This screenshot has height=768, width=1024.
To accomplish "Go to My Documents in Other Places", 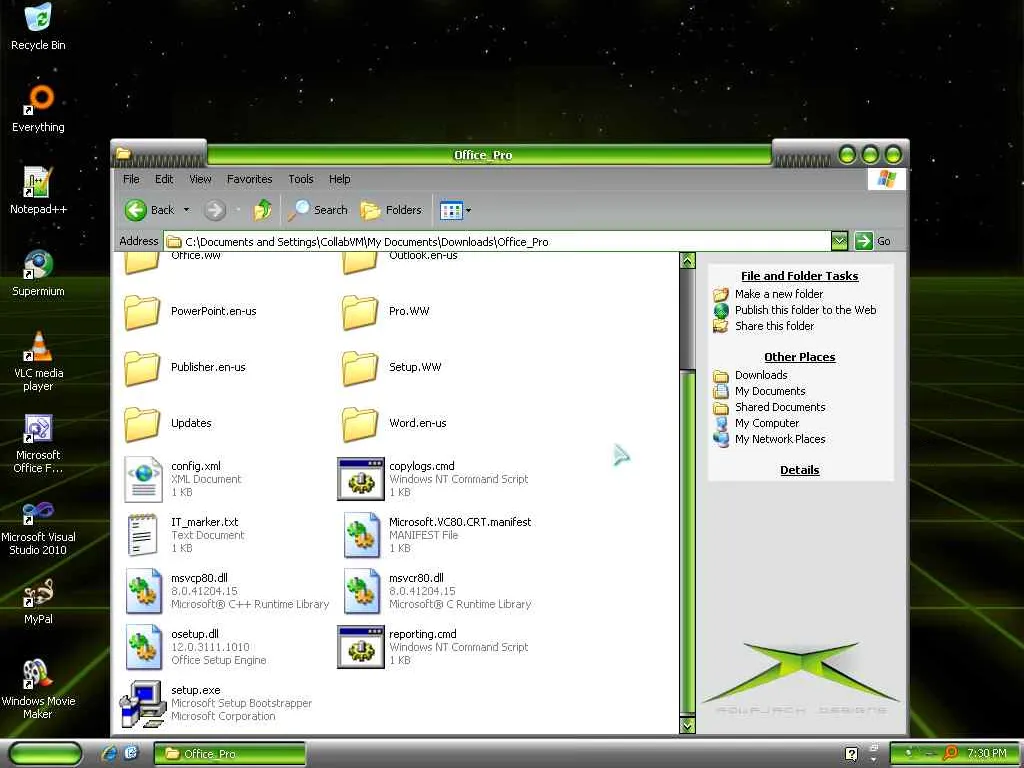I will (x=770, y=391).
